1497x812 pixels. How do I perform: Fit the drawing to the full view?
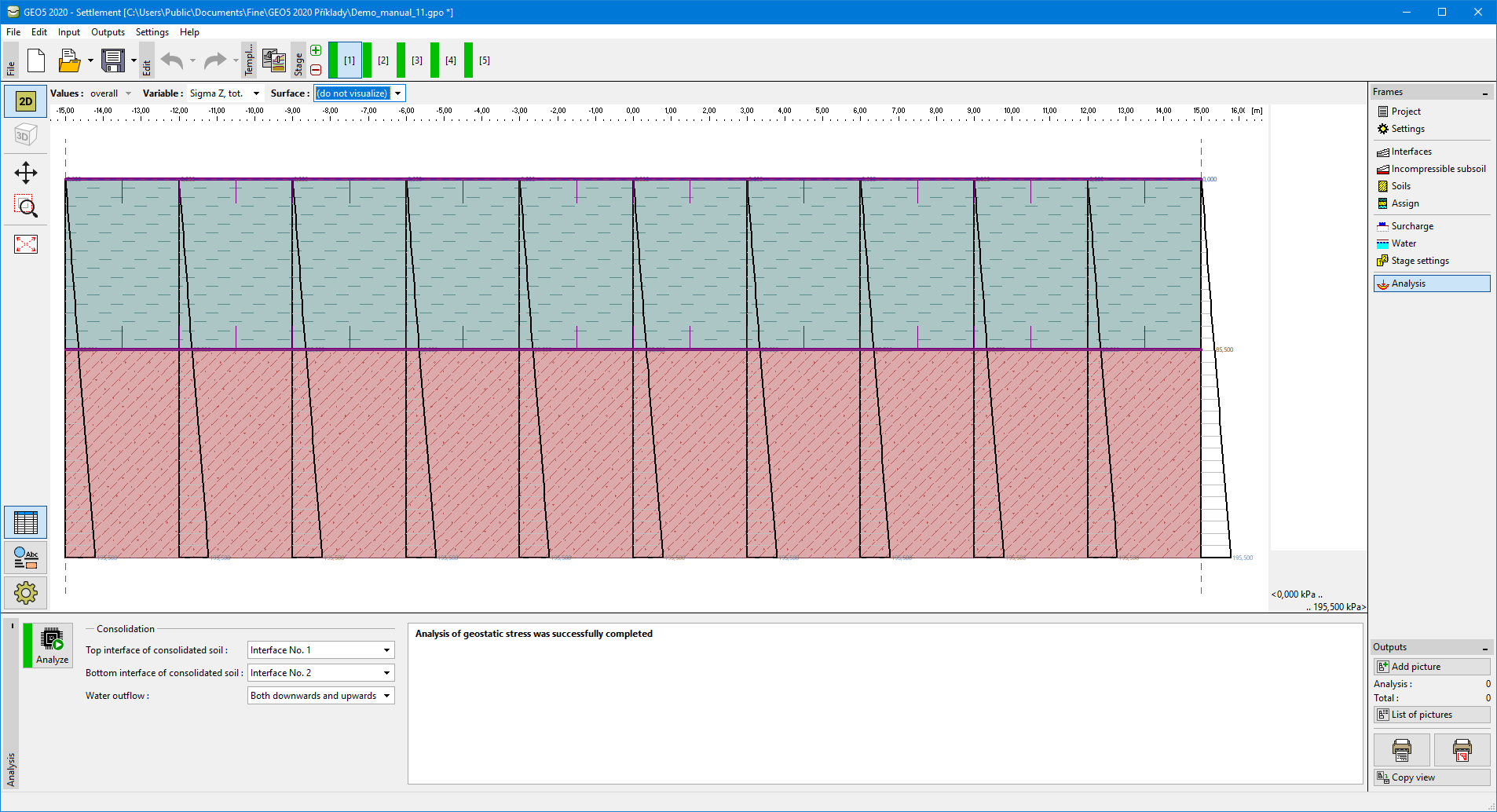26,244
